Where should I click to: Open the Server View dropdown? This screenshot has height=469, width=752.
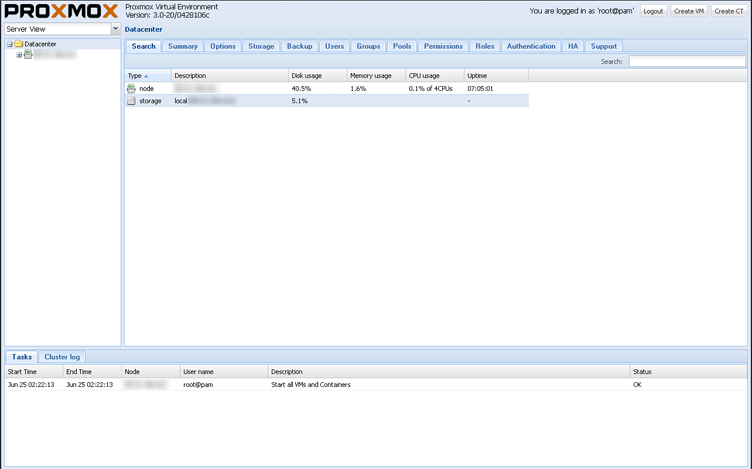coord(116,29)
